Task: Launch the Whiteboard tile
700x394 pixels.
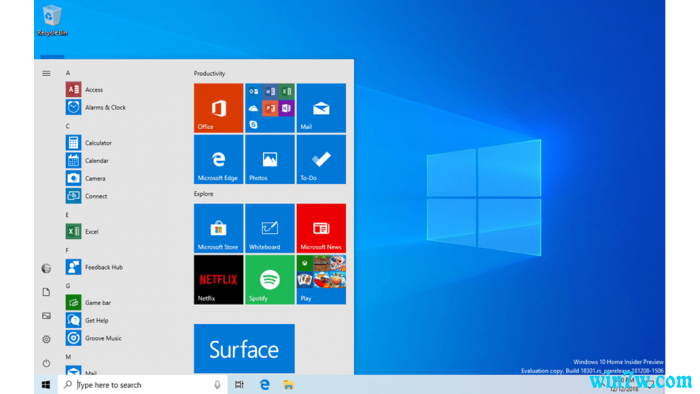Action: coord(270,228)
